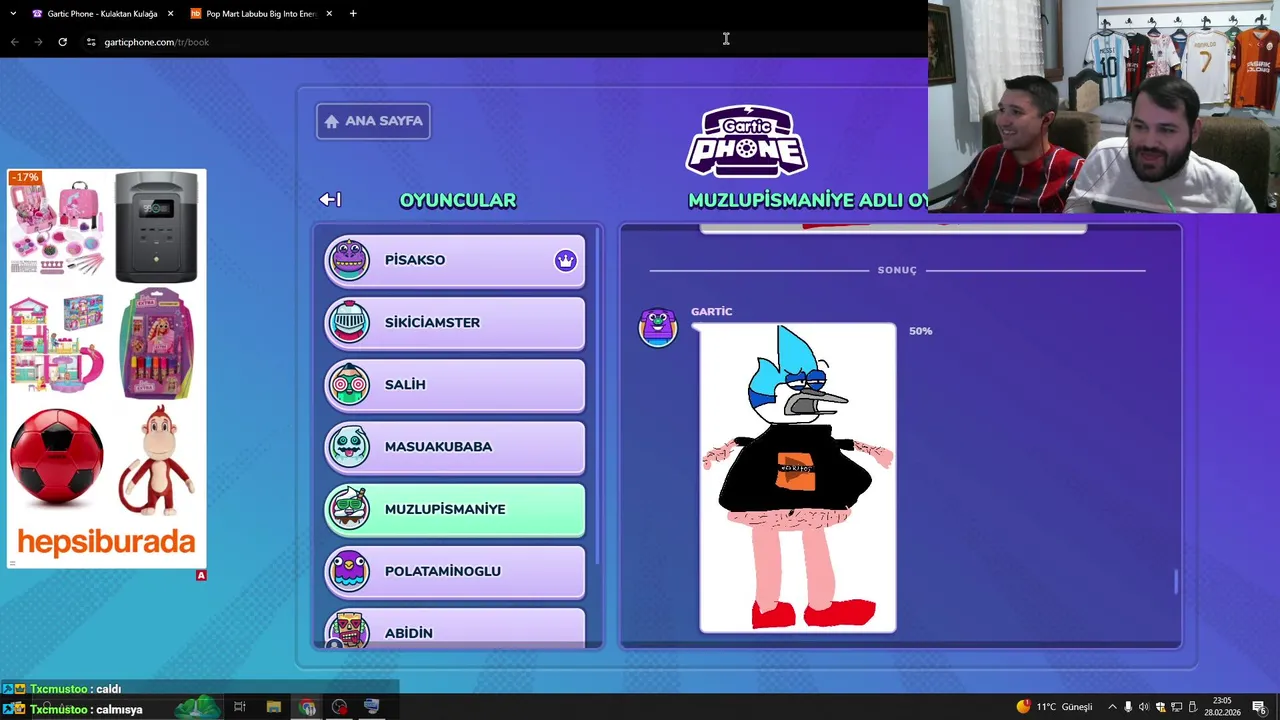This screenshot has height=720, width=1280.
Task: Click PİSAKSO's crown host icon
Action: [566, 261]
